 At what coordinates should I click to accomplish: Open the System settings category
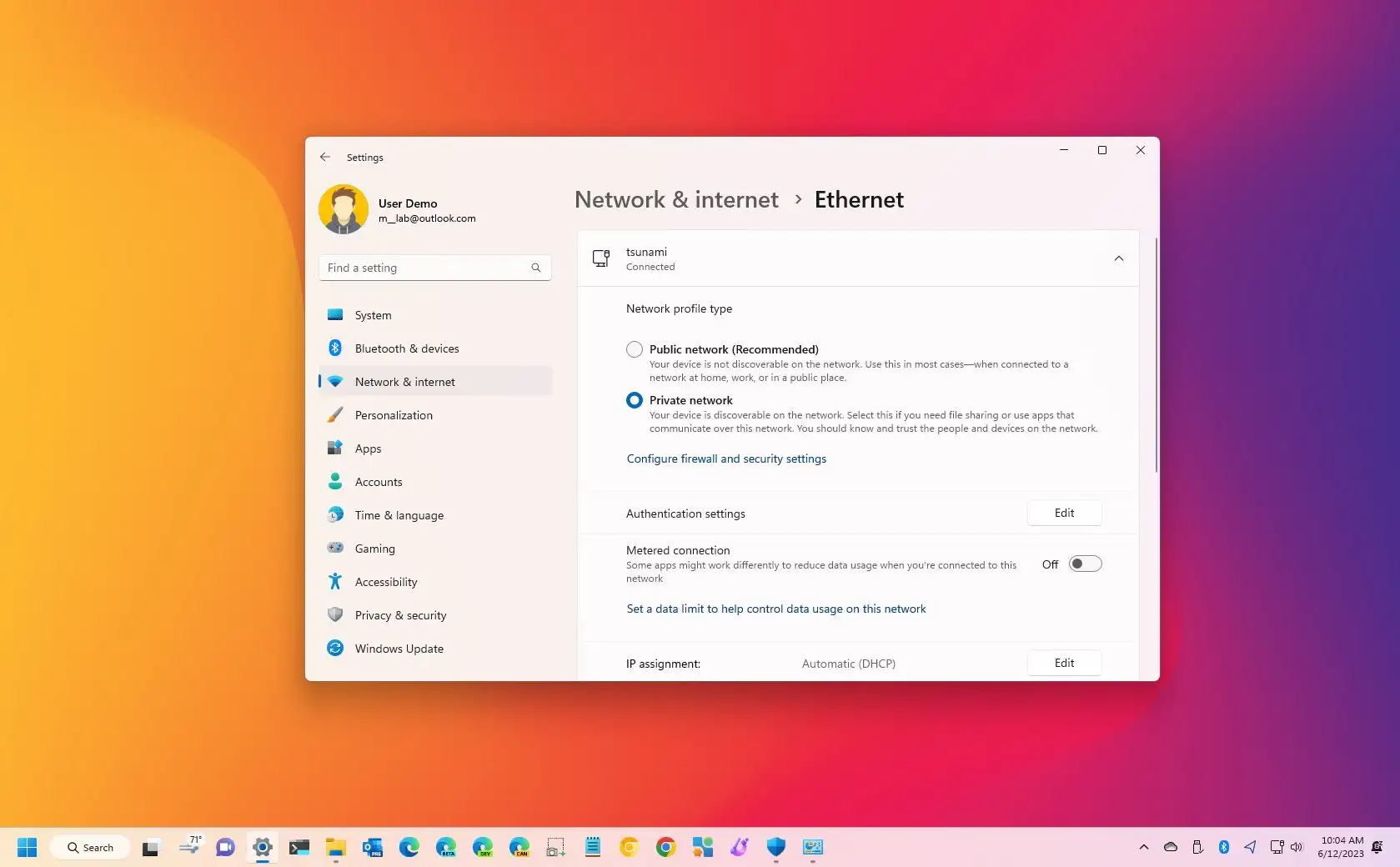coord(372,315)
